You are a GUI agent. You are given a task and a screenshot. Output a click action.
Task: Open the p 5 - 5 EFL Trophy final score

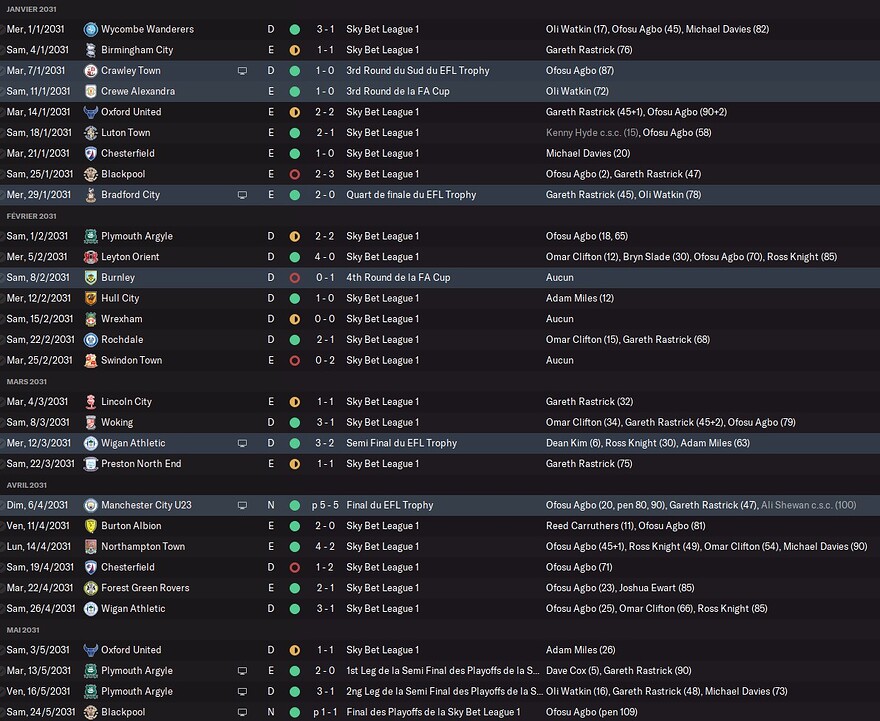325,505
